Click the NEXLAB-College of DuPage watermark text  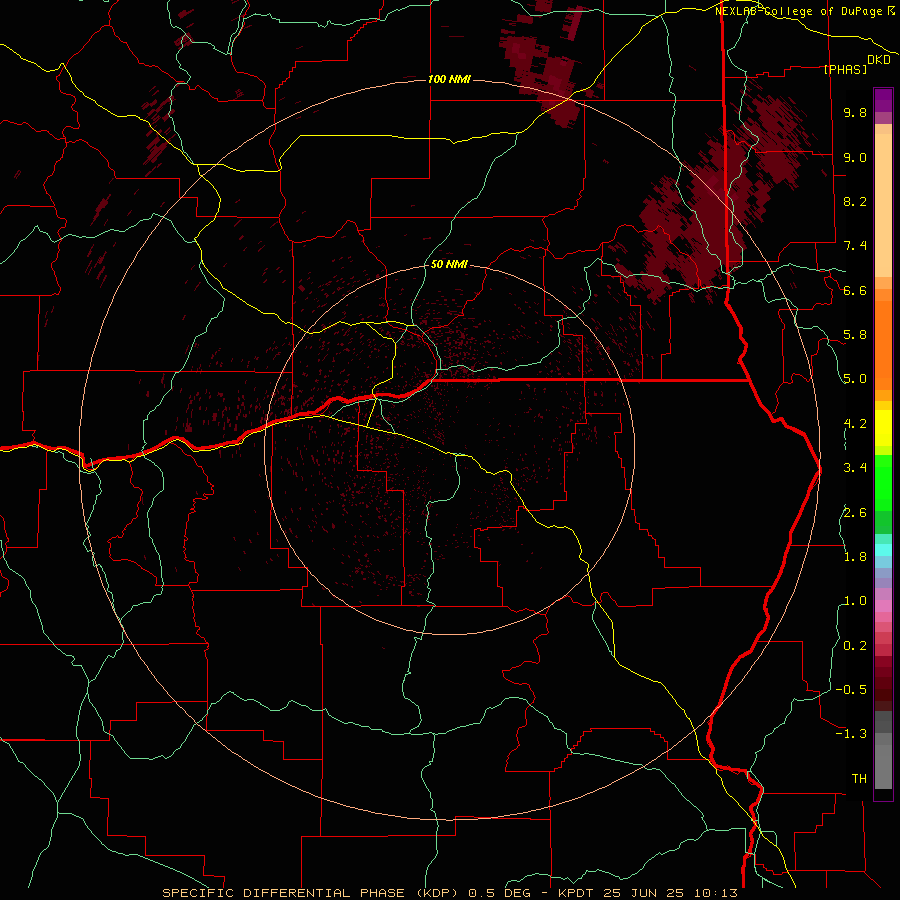(x=800, y=11)
